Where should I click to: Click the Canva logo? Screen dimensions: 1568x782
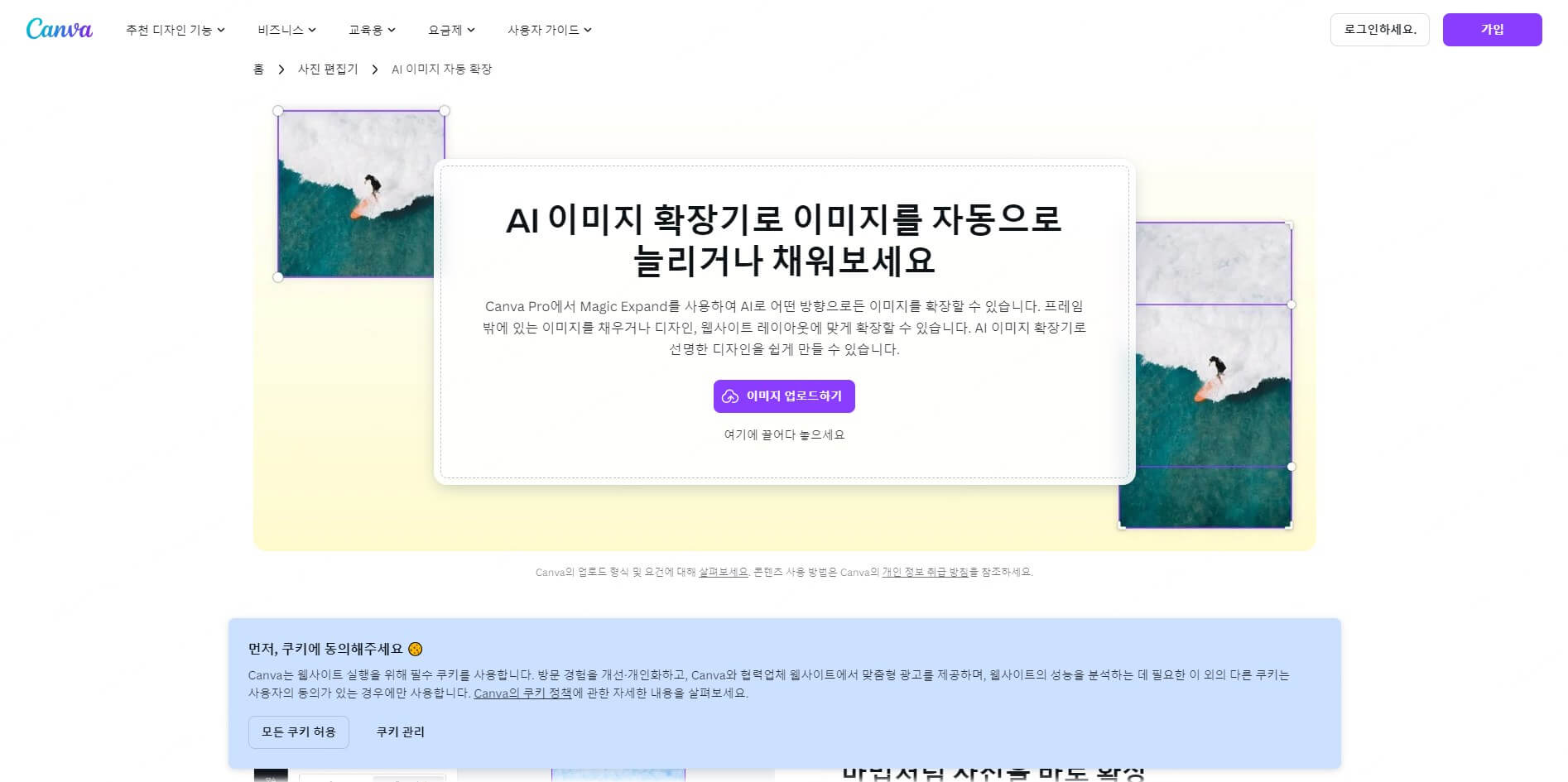coord(59,29)
